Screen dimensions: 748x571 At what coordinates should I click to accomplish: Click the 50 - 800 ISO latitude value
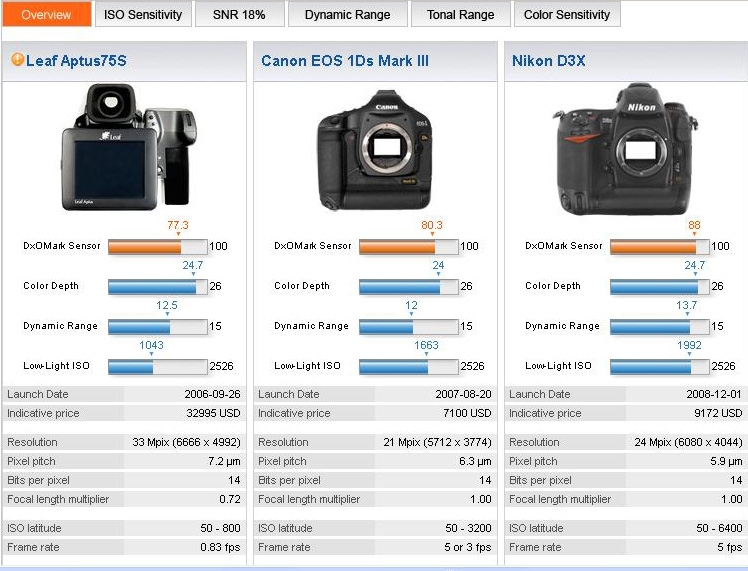220,528
